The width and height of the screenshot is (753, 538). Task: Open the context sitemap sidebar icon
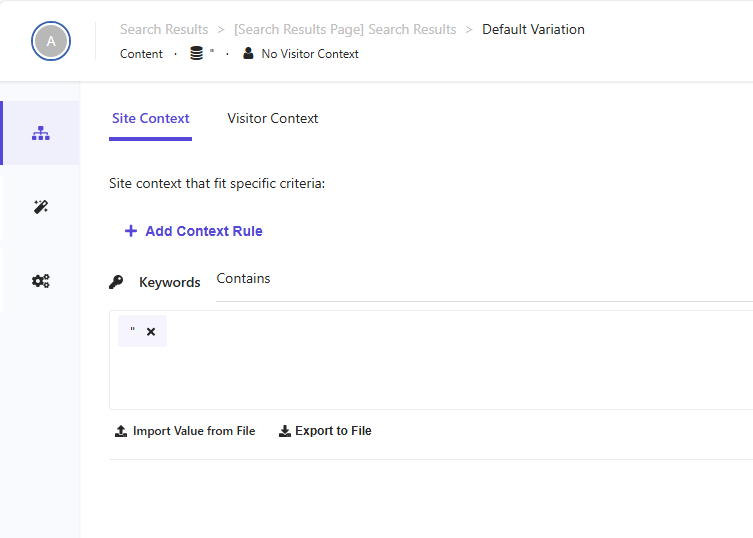pos(40,133)
